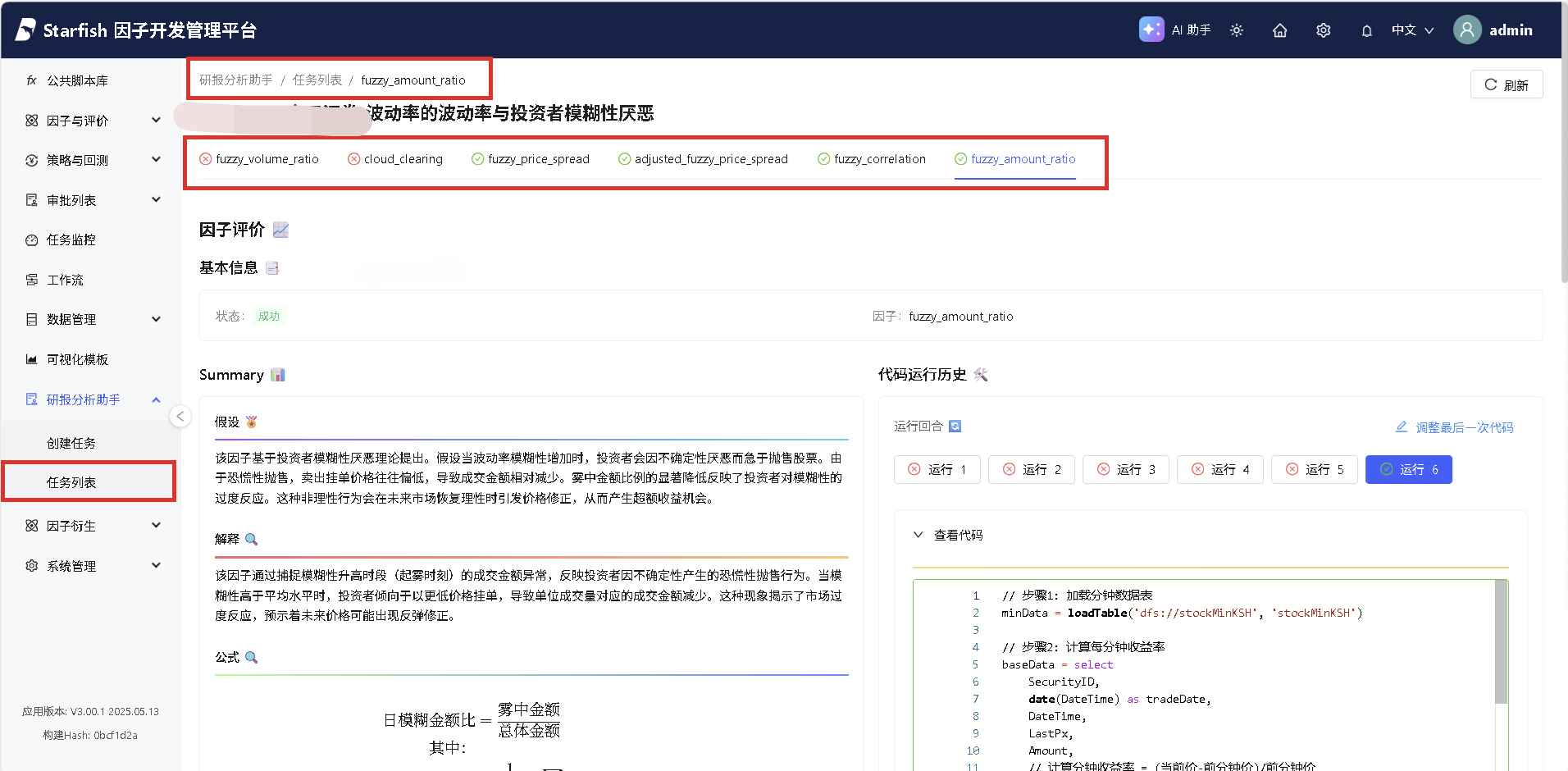The height and width of the screenshot is (771, 1568).
Task: Click the 假设 medal icon
Action: point(251,422)
